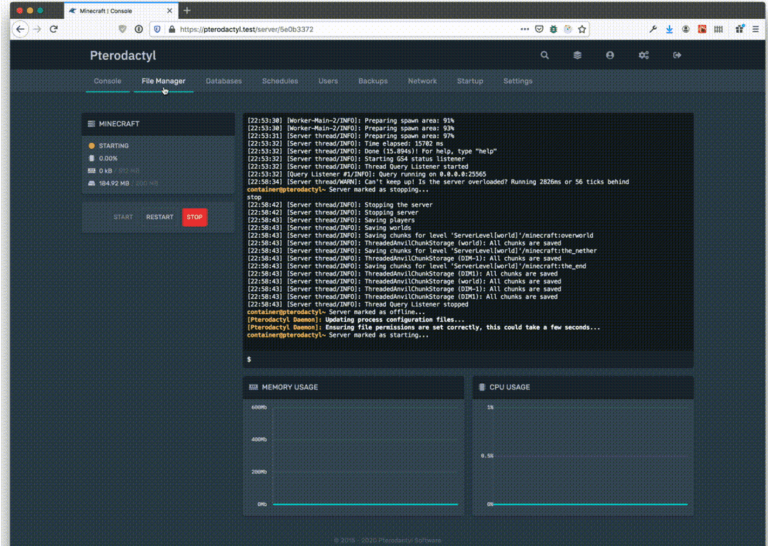Open the Firefox account icon
The width and height of the screenshot is (768, 546).
(686, 29)
